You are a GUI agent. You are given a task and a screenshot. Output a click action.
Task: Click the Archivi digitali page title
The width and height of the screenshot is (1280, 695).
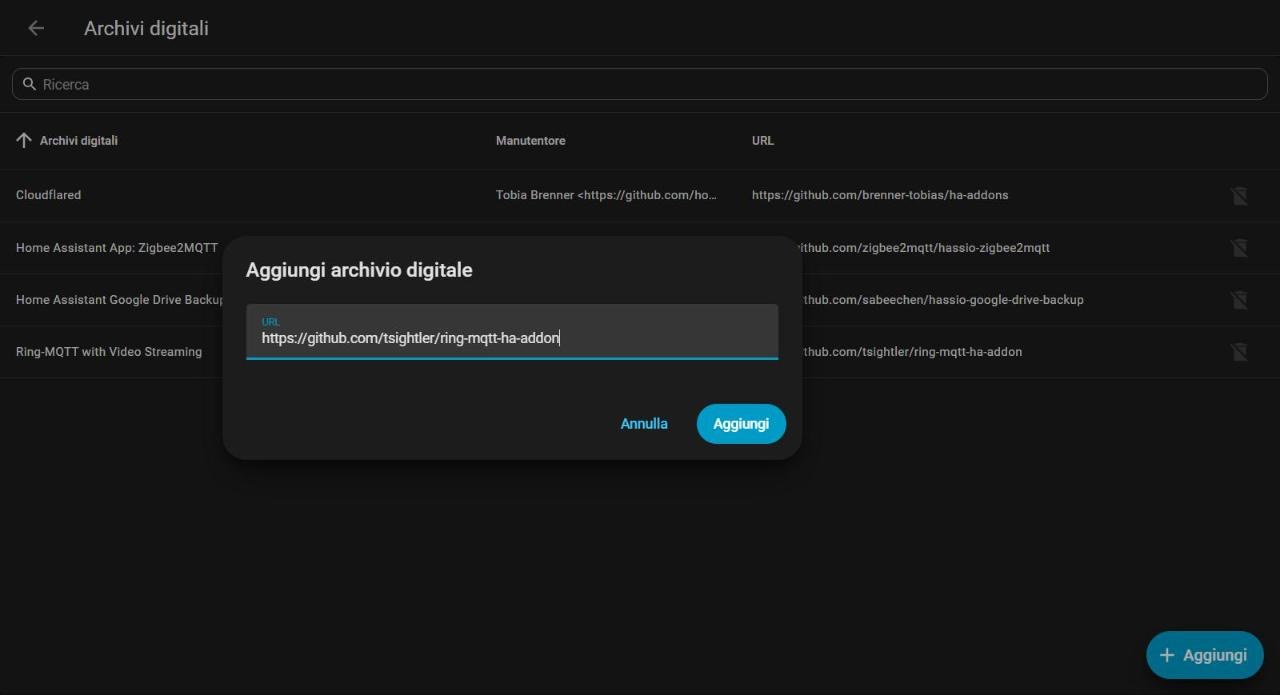146,29
